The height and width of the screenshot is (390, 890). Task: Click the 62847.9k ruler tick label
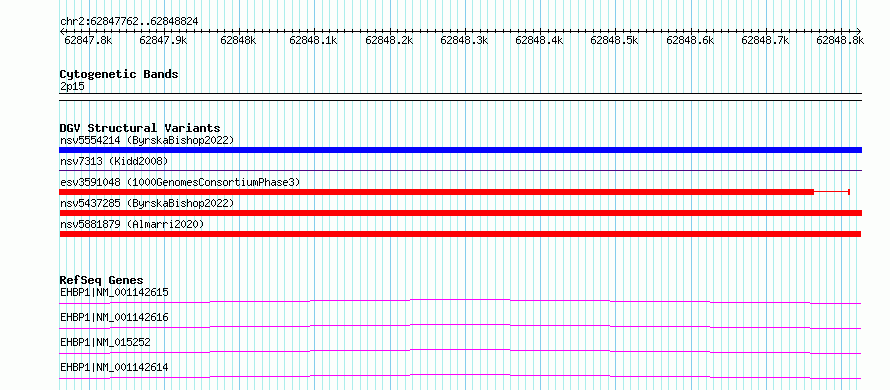163,40
